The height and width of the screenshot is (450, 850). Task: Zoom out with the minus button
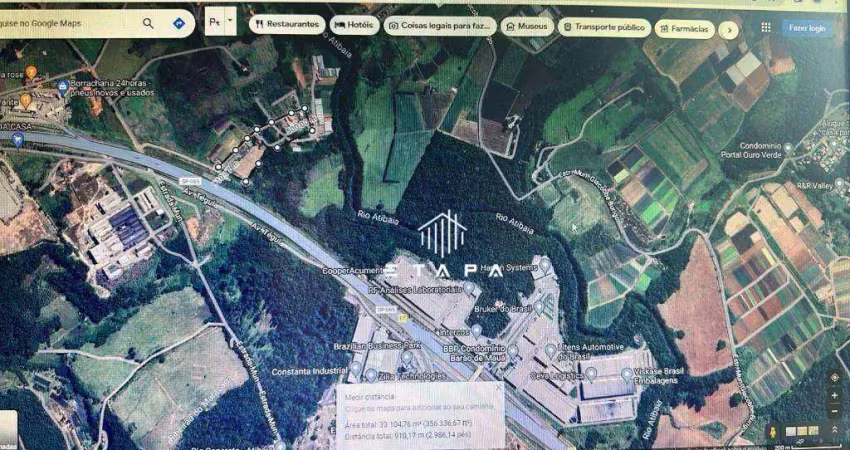click(834, 411)
